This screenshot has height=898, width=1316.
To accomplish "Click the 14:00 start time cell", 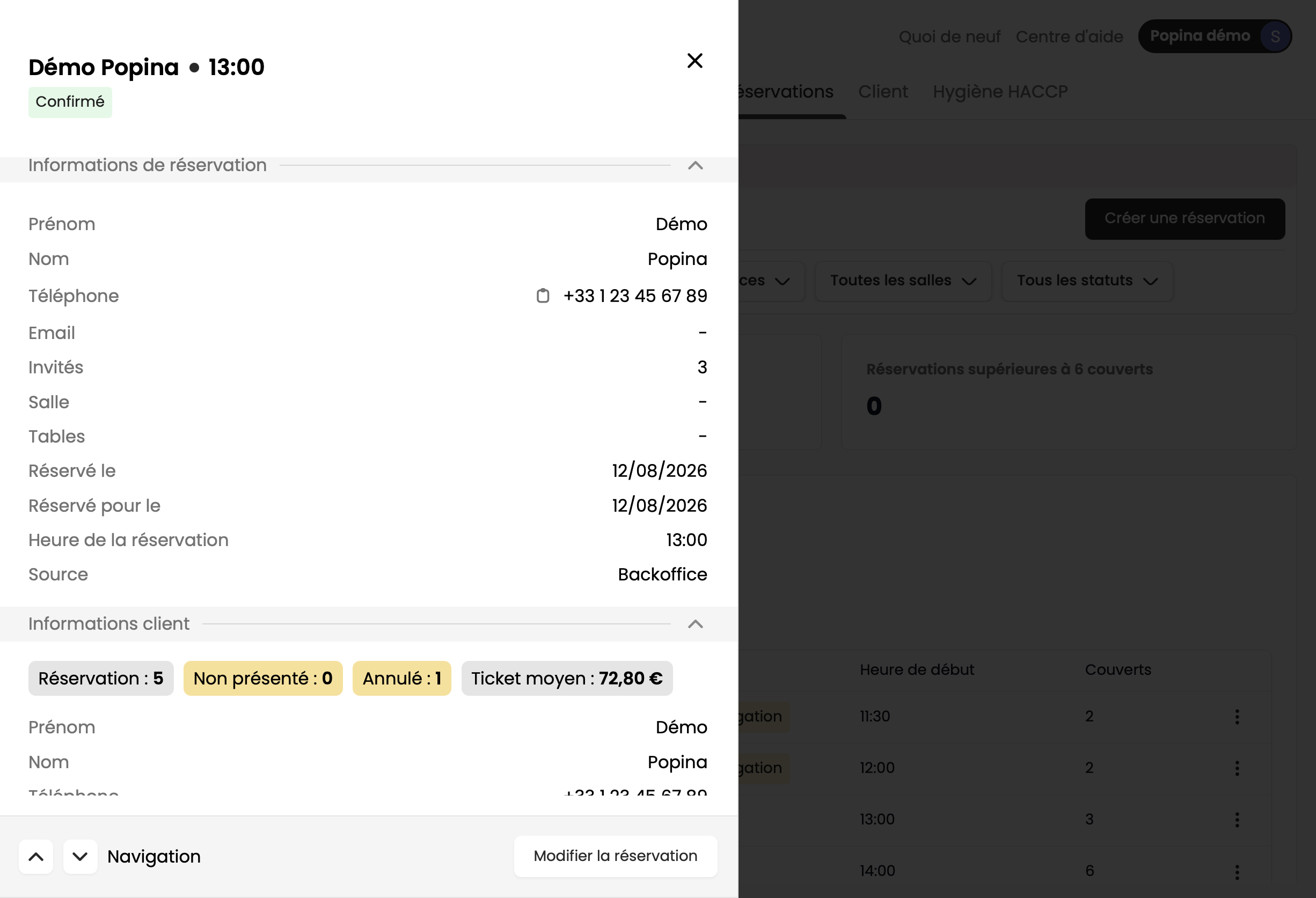I will [x=877, y=871].
